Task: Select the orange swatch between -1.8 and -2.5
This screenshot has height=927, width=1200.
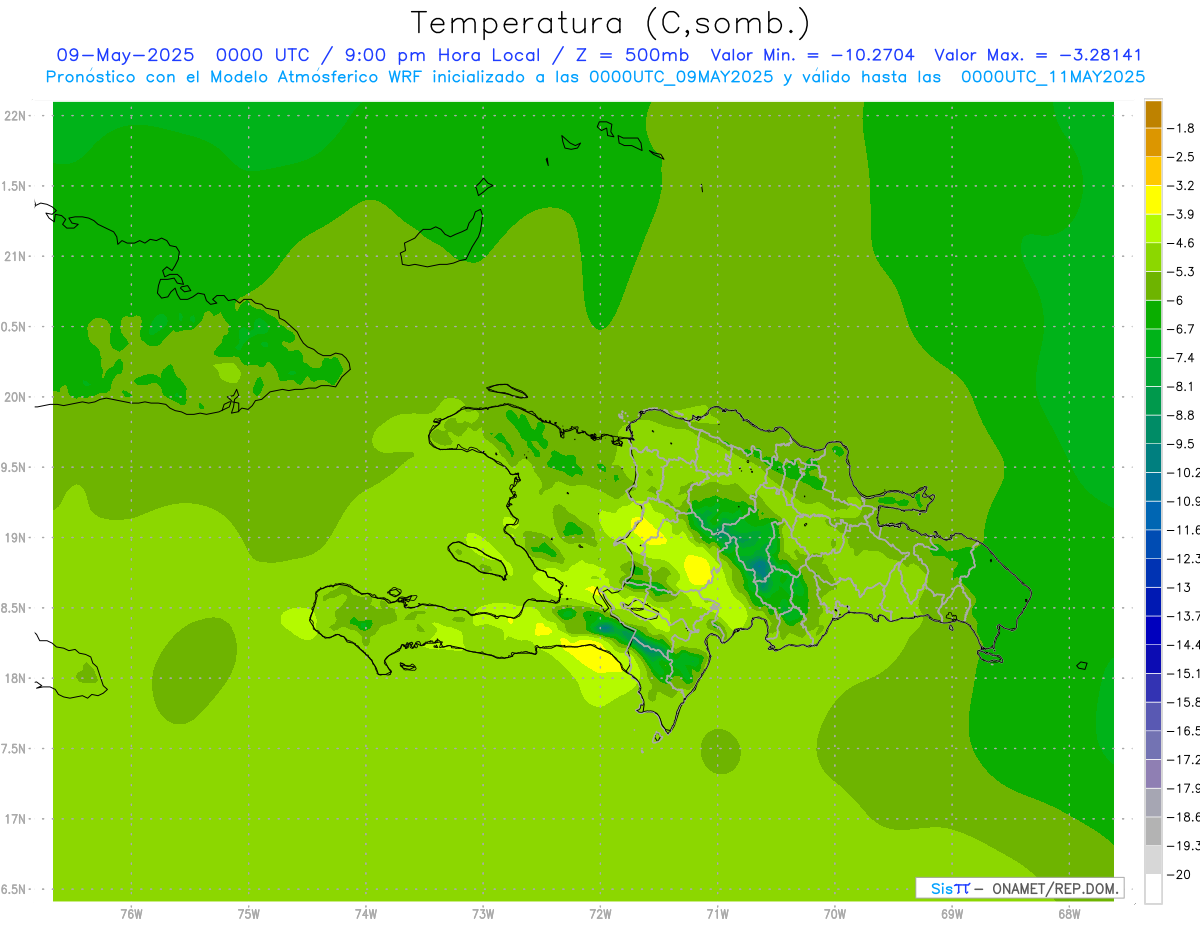Action: click(x=1153, y=143)
